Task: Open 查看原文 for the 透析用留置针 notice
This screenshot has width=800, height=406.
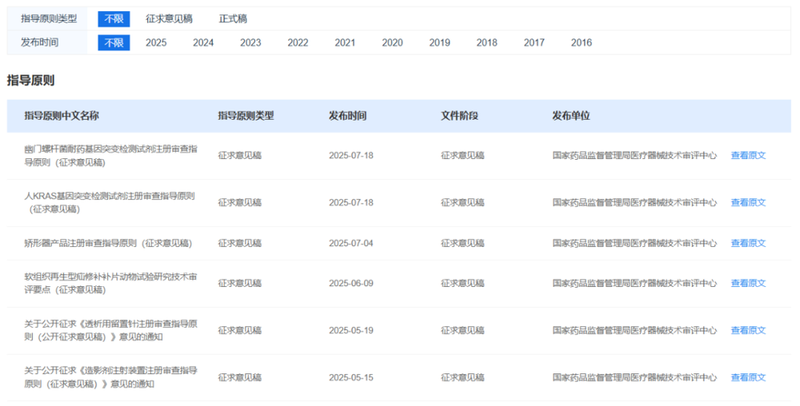Action: click(x=748, y=330)
